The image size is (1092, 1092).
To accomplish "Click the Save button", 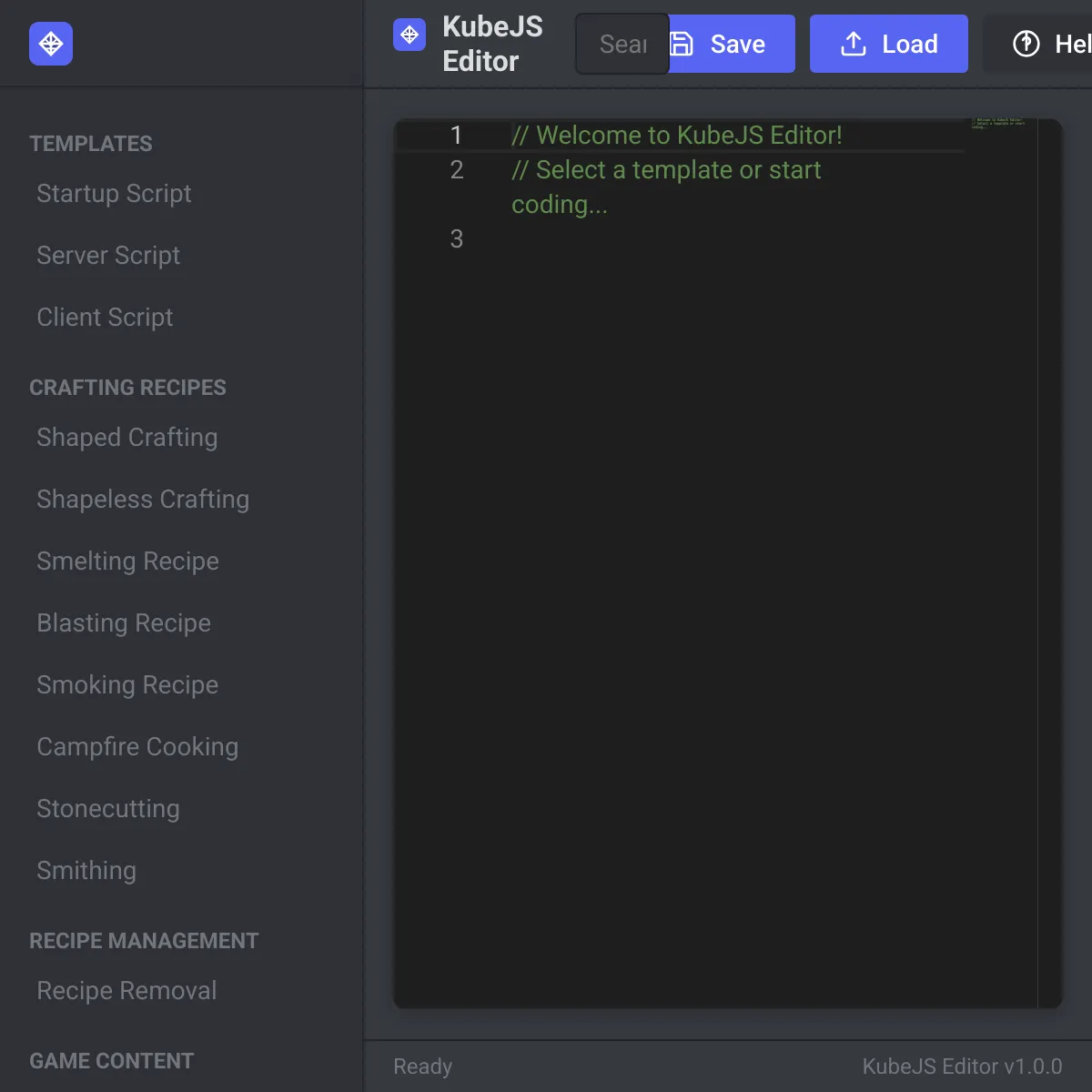I will click(x=732, y=44).
